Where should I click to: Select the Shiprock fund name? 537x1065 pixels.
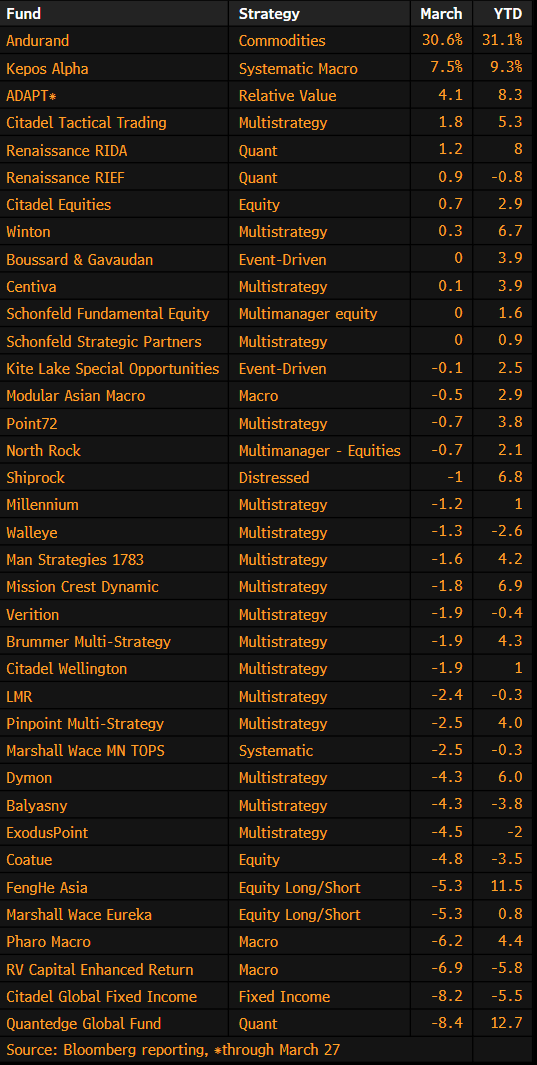[x=35, y=477]
